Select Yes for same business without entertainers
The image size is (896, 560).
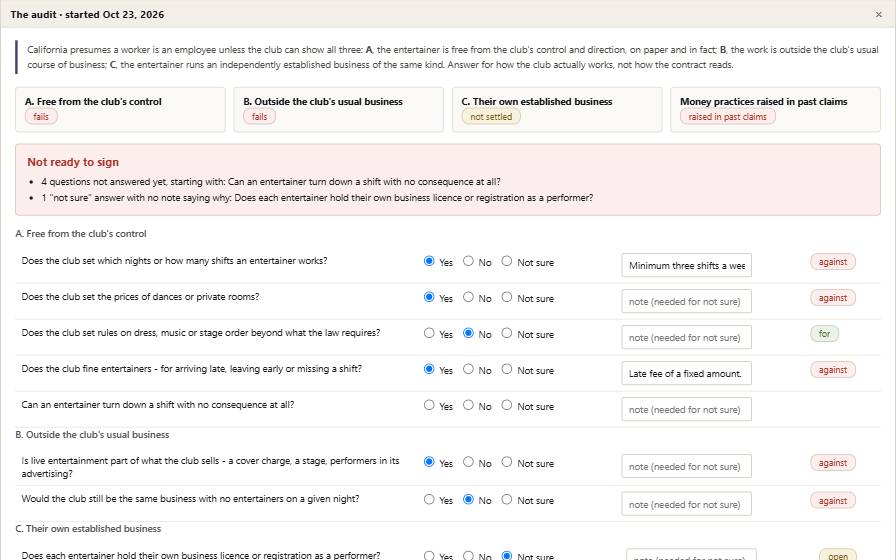pos(429,499)
